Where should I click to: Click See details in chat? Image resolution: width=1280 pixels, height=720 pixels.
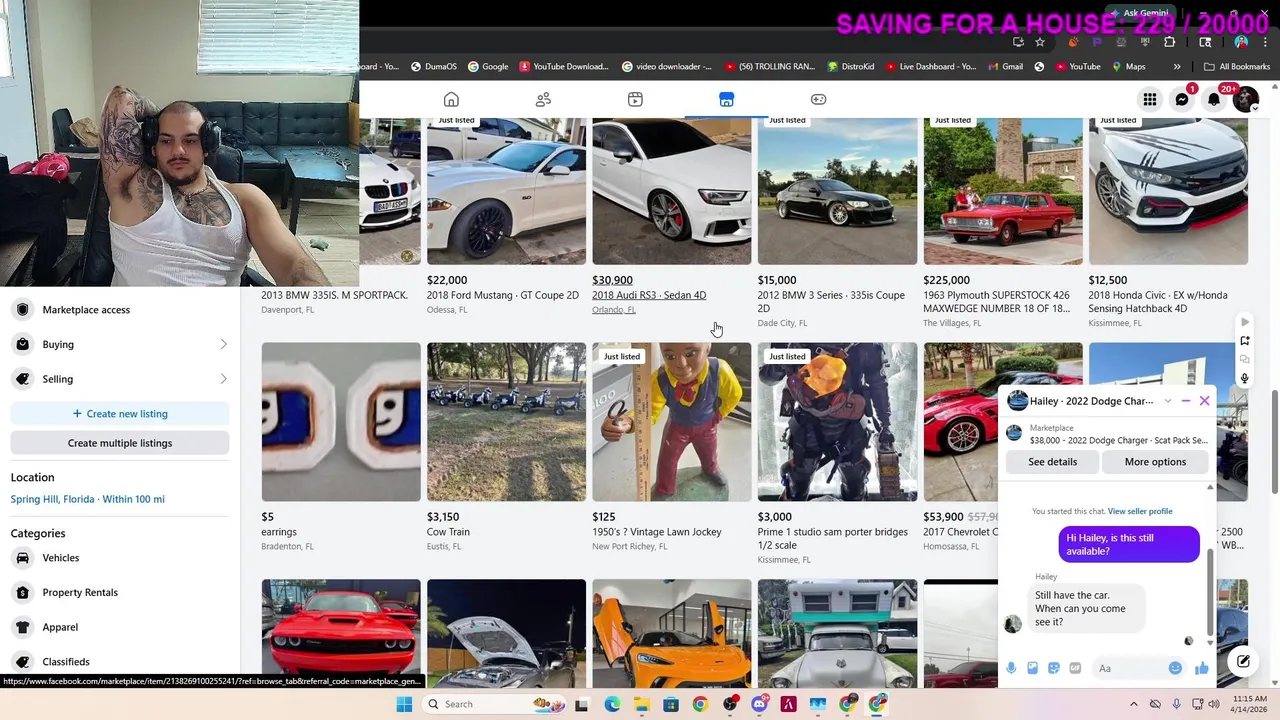coord(1053,462)
